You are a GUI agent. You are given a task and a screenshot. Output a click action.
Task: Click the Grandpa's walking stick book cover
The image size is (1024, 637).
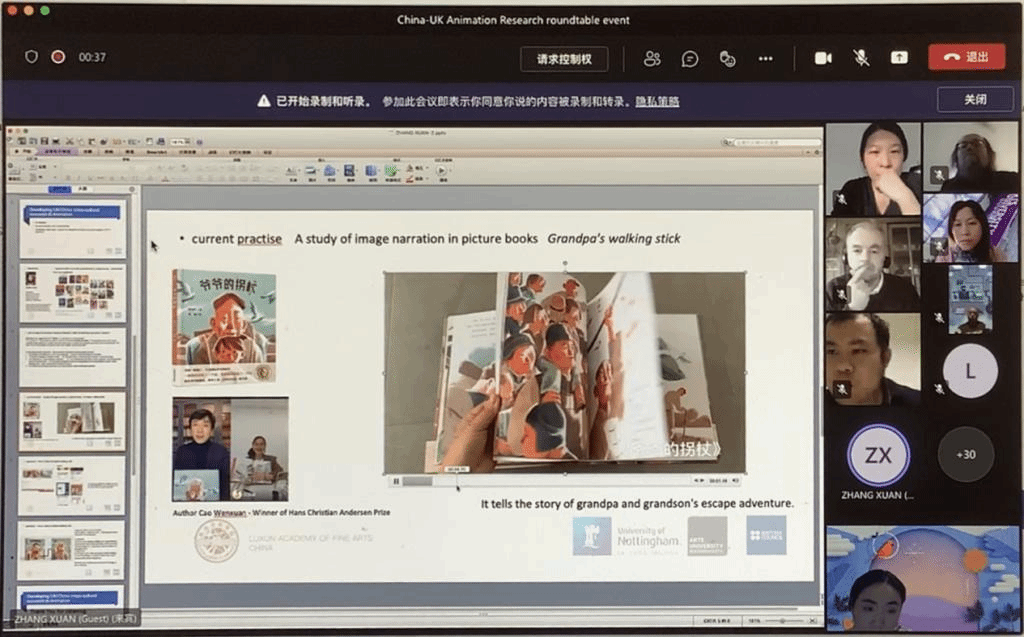click(x=224, y=327)
